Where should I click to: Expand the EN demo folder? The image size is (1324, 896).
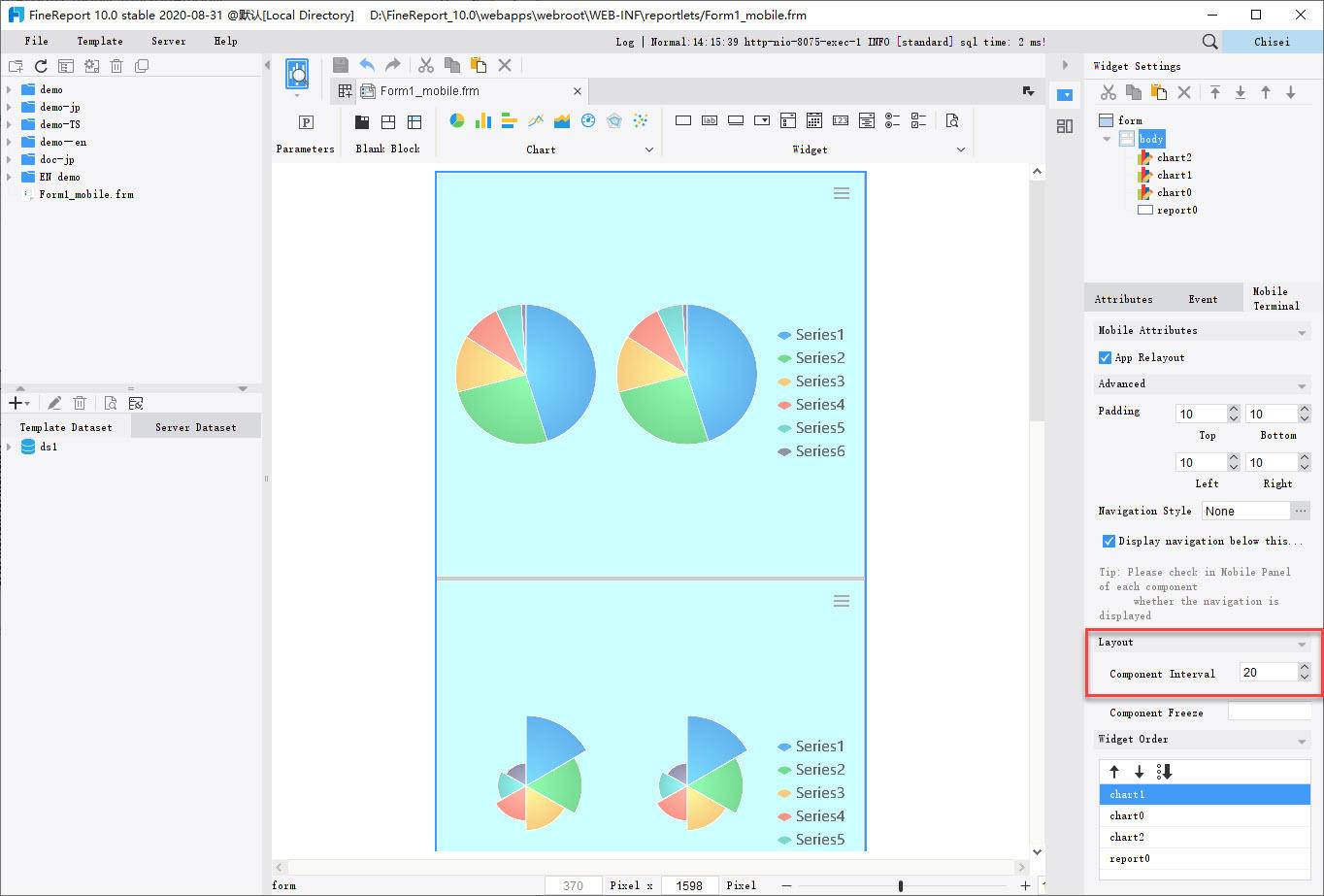9,177
